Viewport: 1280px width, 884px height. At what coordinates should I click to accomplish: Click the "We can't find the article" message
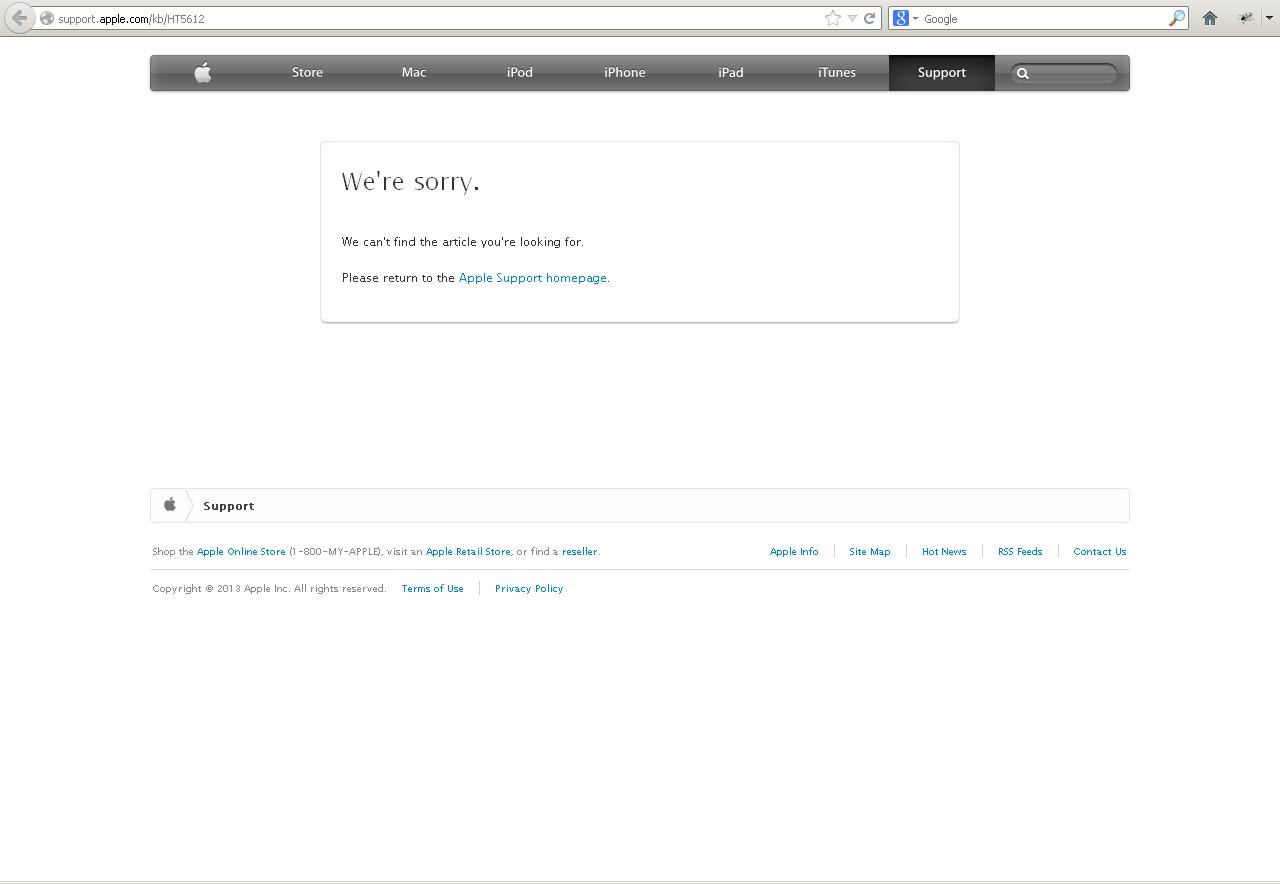coord(463,242)
